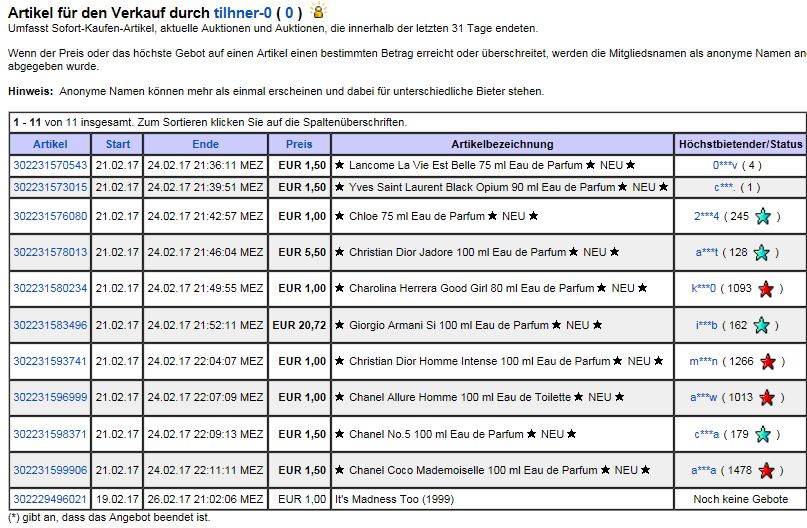The width and height of the screenshot is (807, 528).
Task: Sort table by Start column
Action: click(x=118, y=144)
